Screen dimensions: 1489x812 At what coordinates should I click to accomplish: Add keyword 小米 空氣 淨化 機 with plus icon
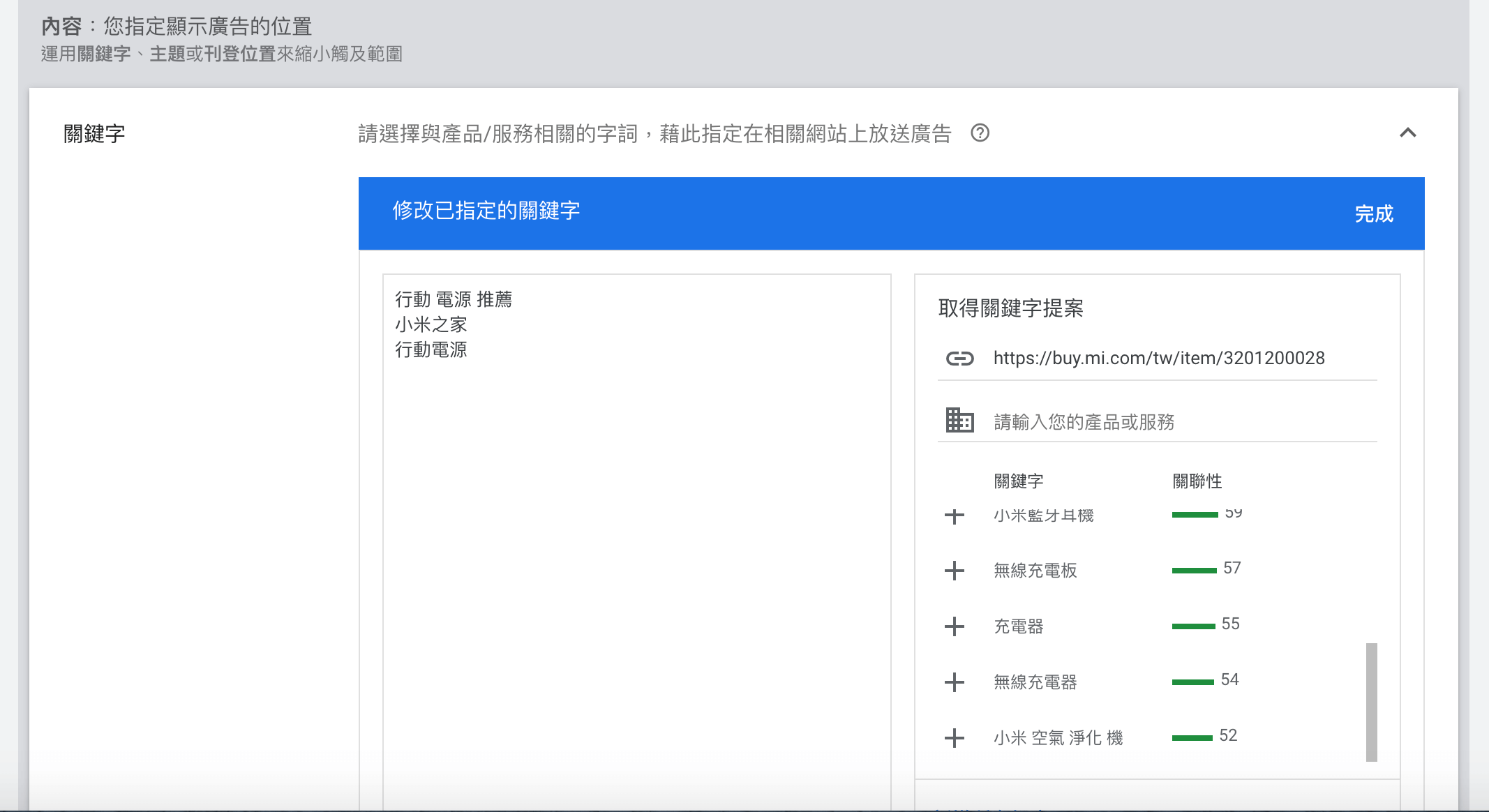click(x=954, y=737)
